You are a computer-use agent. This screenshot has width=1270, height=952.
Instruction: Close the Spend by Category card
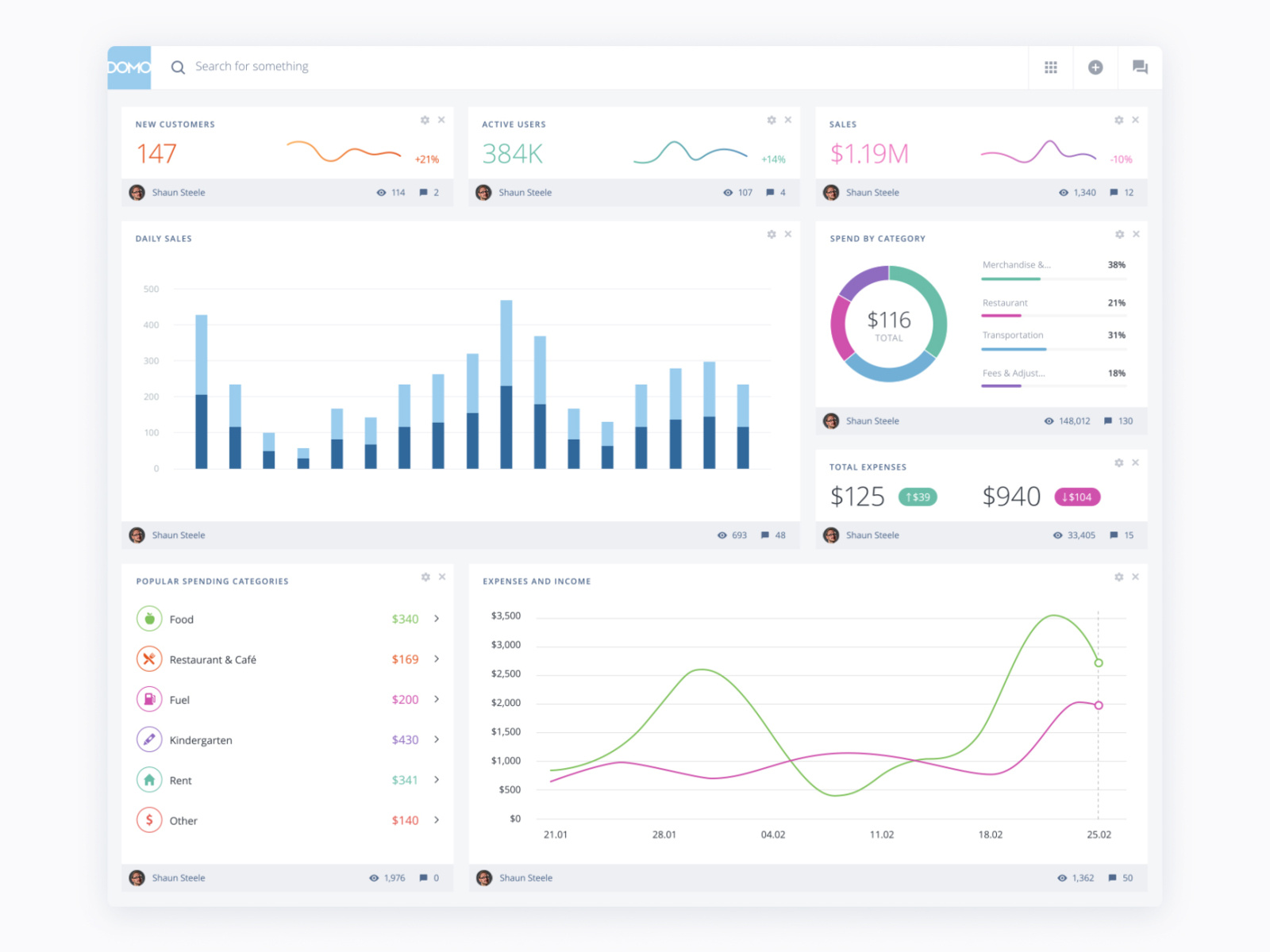pos(1136,234)
